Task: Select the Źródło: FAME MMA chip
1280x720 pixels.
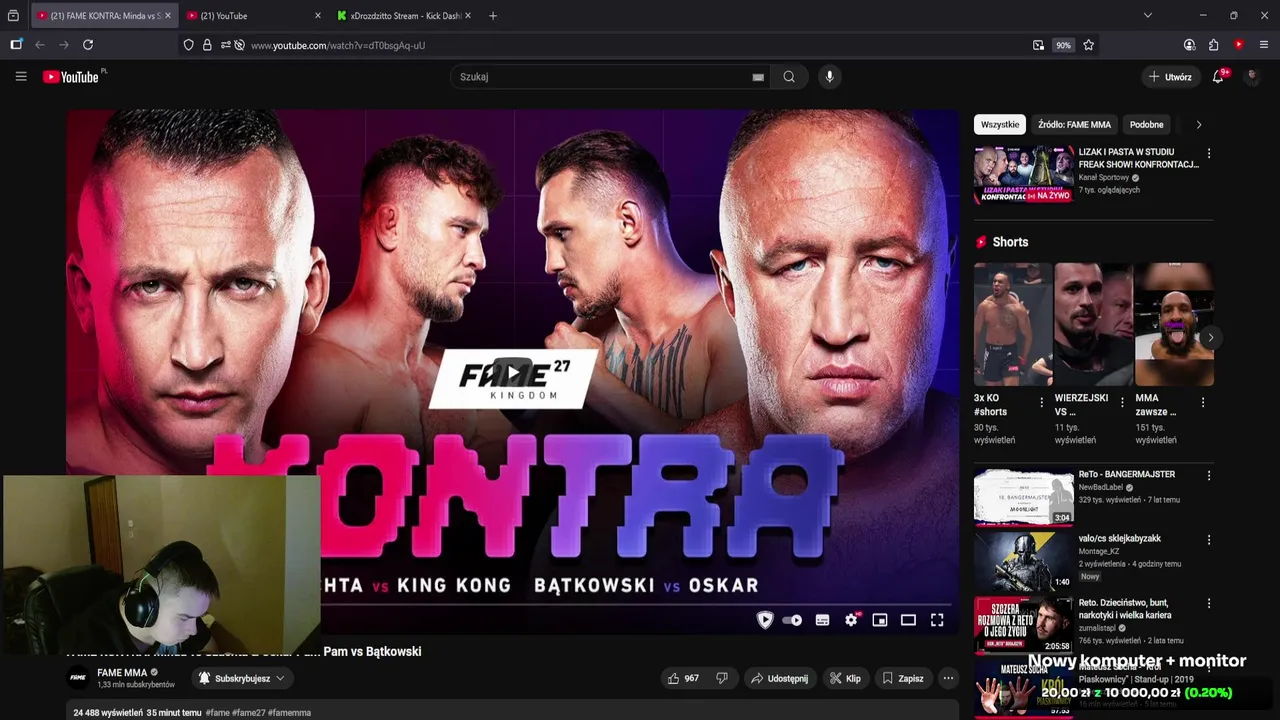Action: click(x=1074, y=125)
